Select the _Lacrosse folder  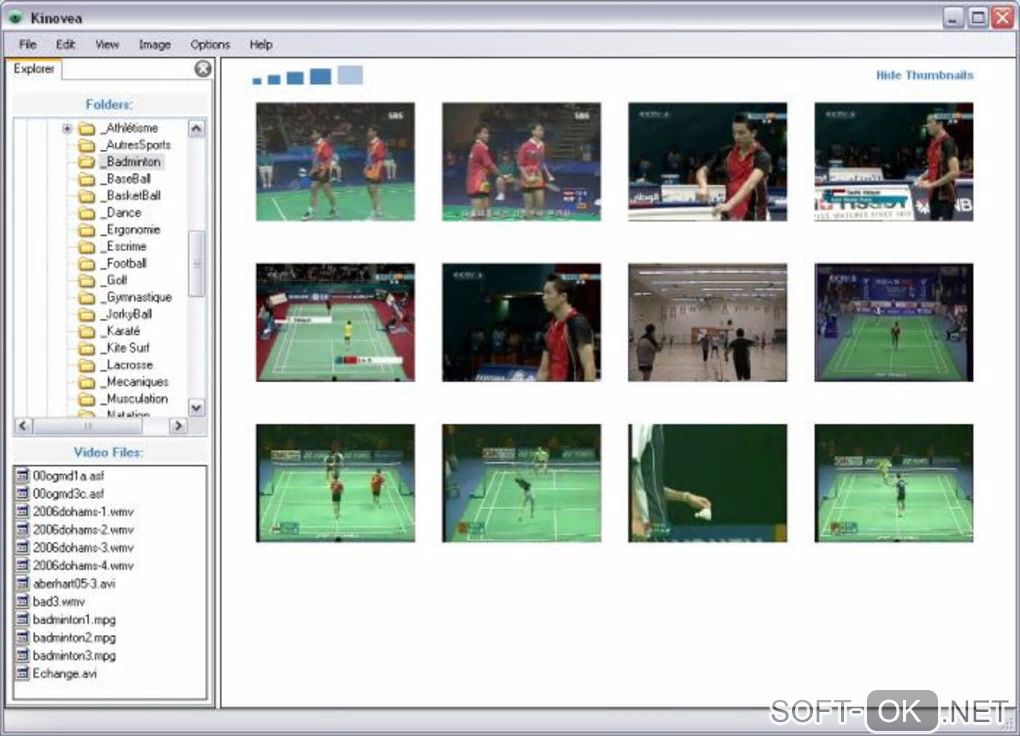[x=128, y=364]
